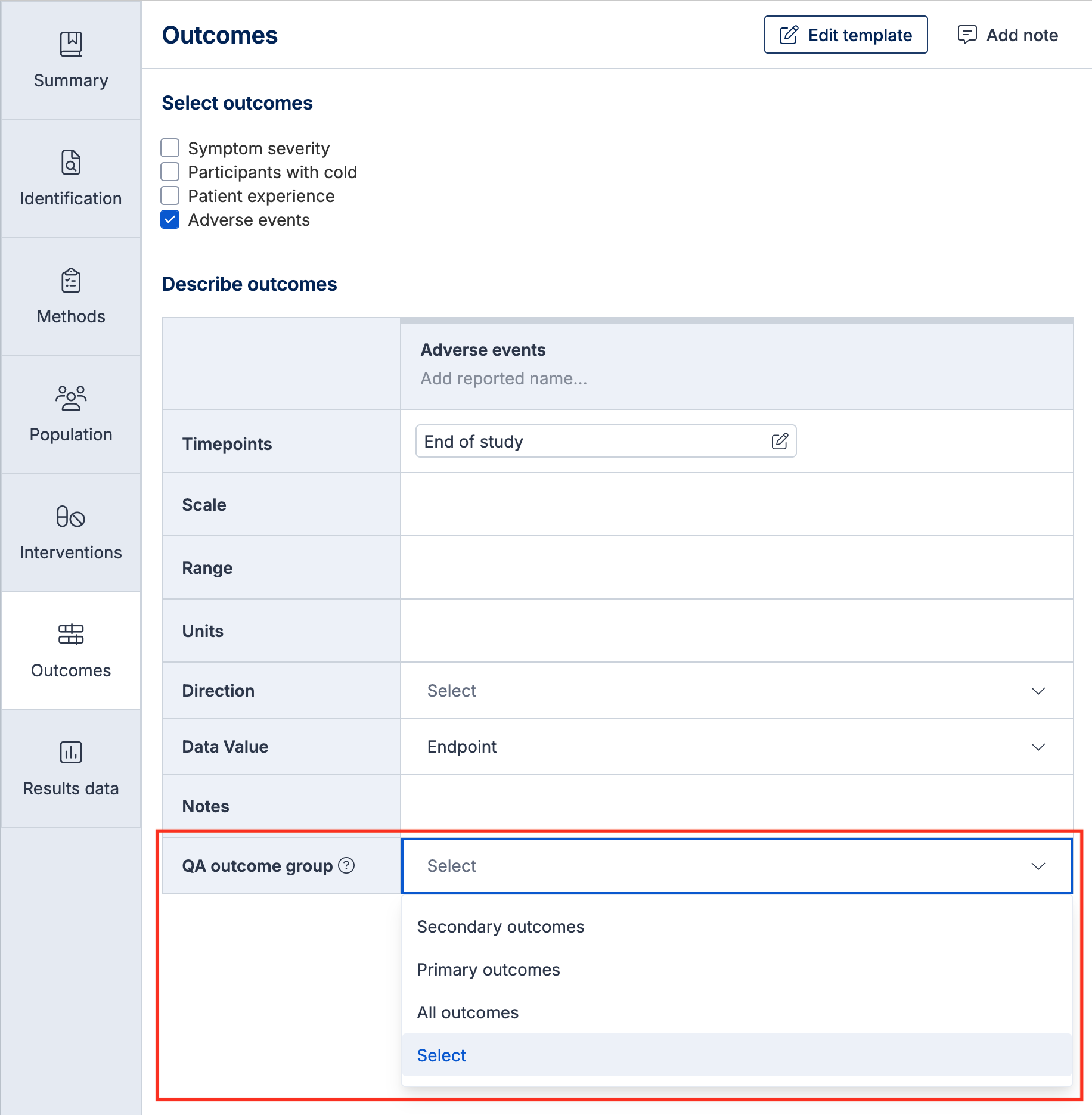Click the Adverse events checkbox label text

click(249, 220)
